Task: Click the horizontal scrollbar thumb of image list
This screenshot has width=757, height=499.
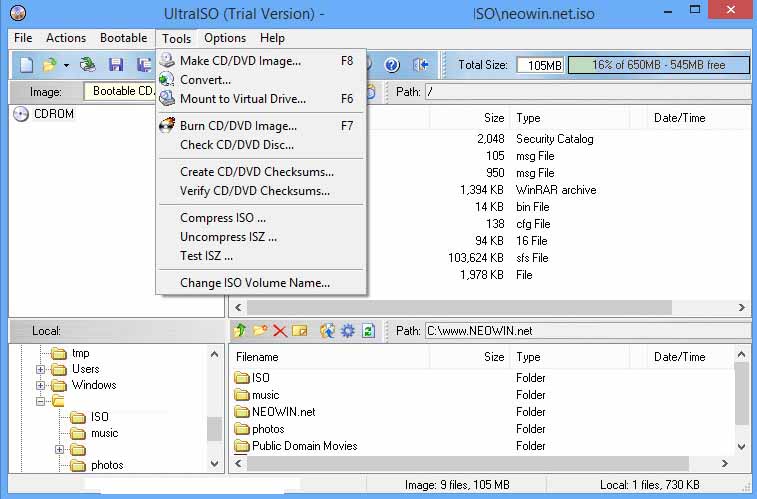Action: click(x=459, y=307)
